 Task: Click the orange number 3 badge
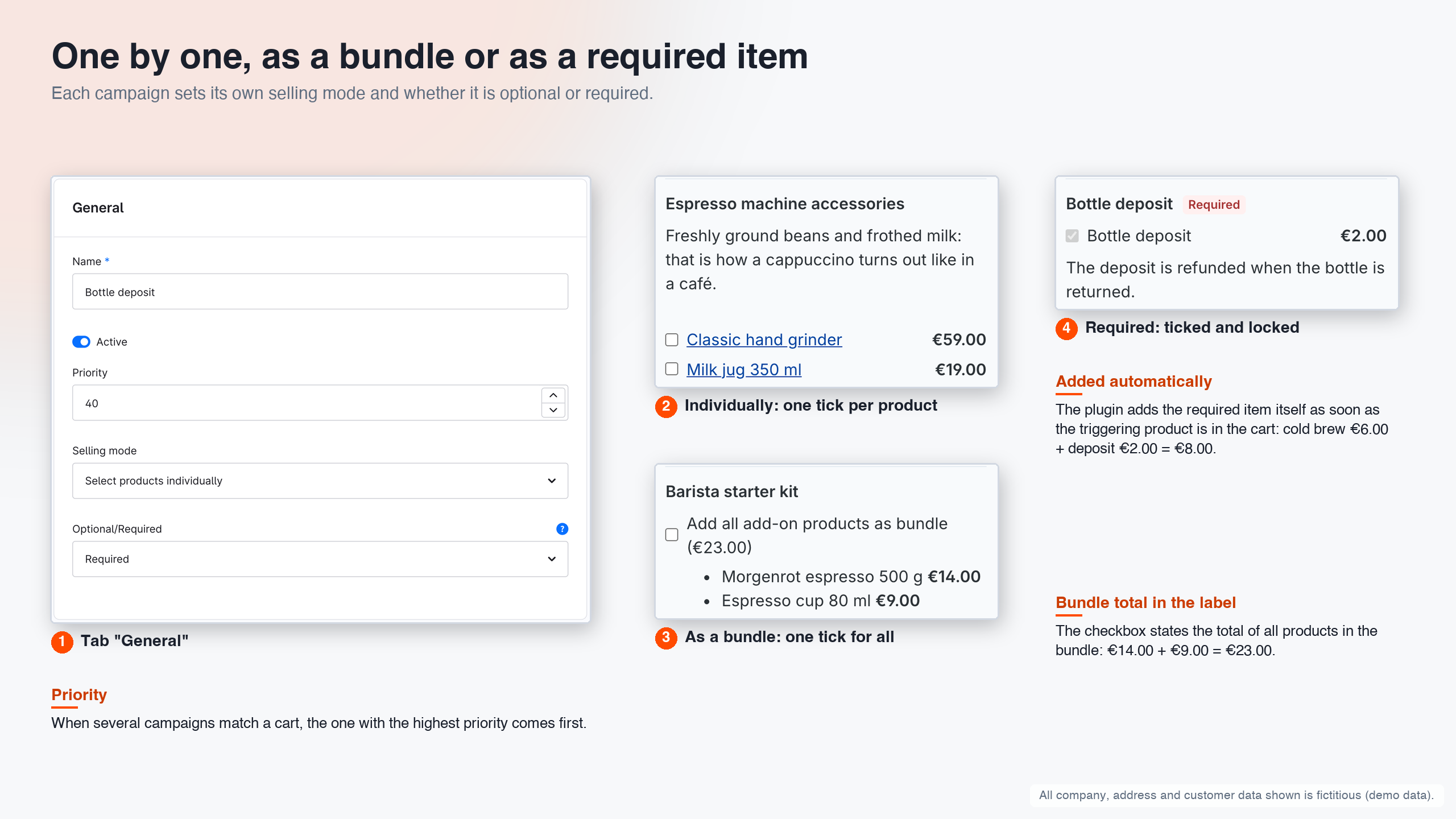pyautogui.click(x=666, y=638)
